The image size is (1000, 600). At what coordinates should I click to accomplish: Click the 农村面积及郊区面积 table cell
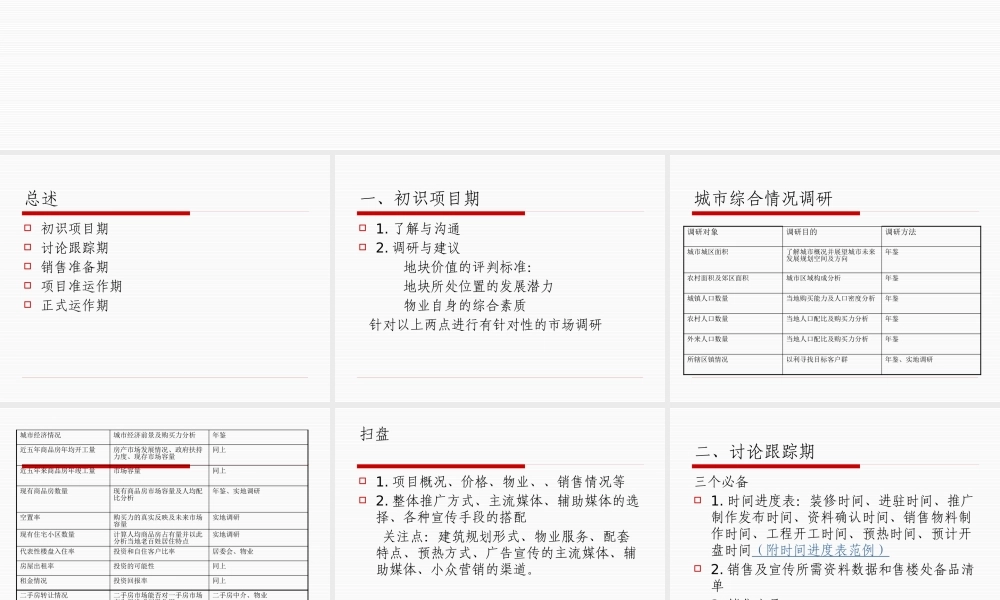pos(733,282)
